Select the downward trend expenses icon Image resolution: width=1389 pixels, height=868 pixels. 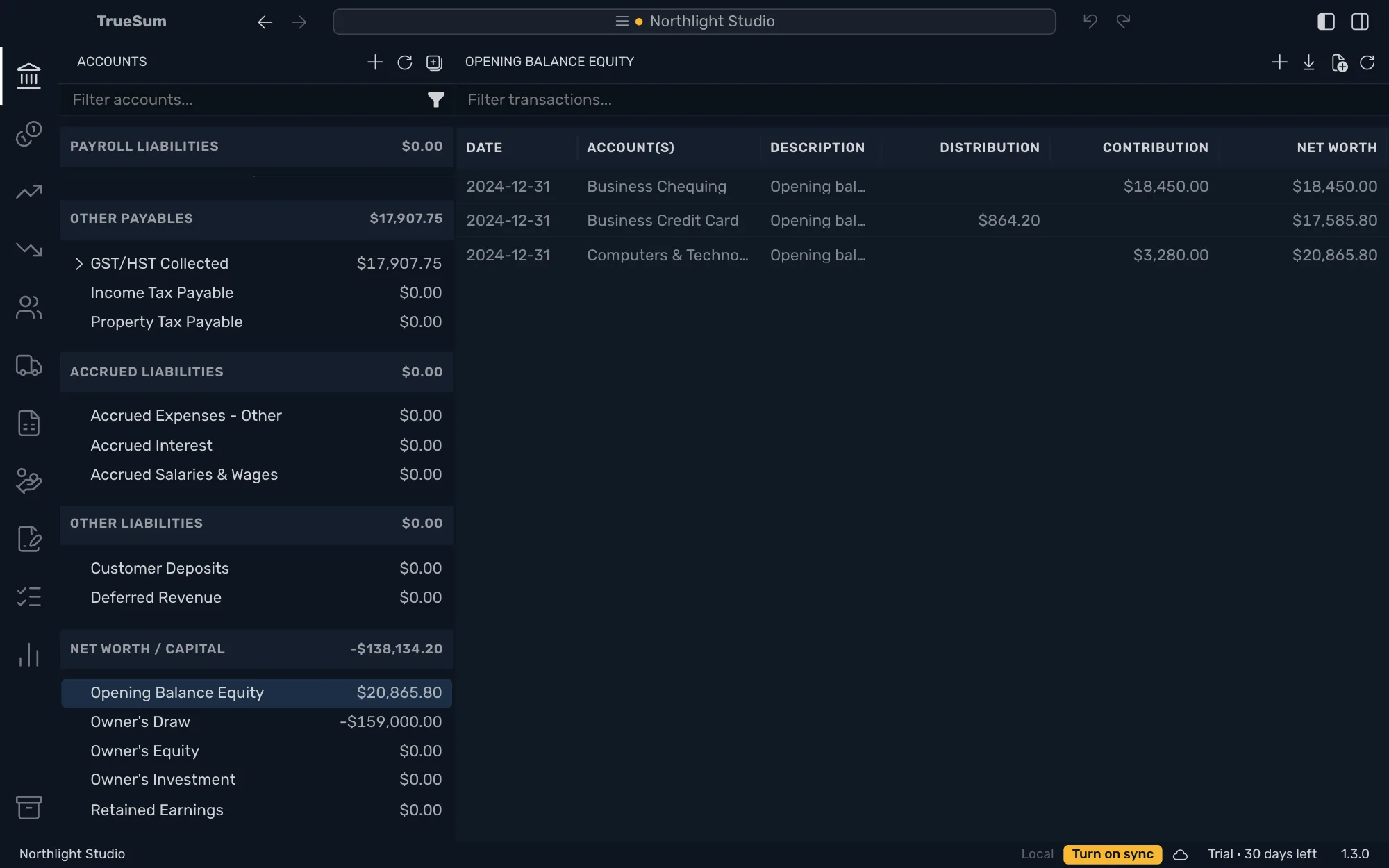[x=28, y=249]
